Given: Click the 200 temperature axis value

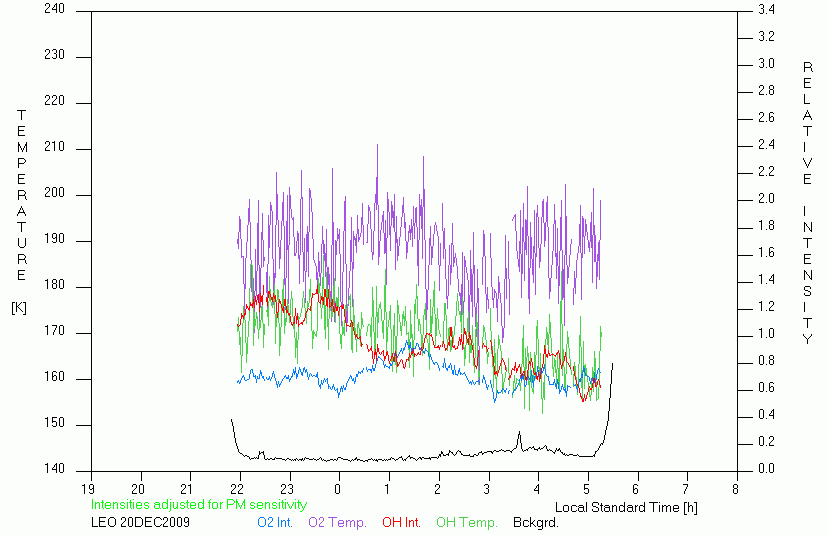Looking at the screenshot, I should point(54,193).
